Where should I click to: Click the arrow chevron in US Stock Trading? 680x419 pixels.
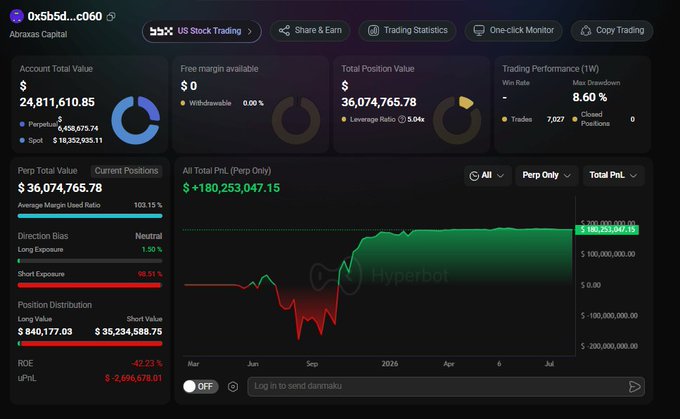coord(249,31)
